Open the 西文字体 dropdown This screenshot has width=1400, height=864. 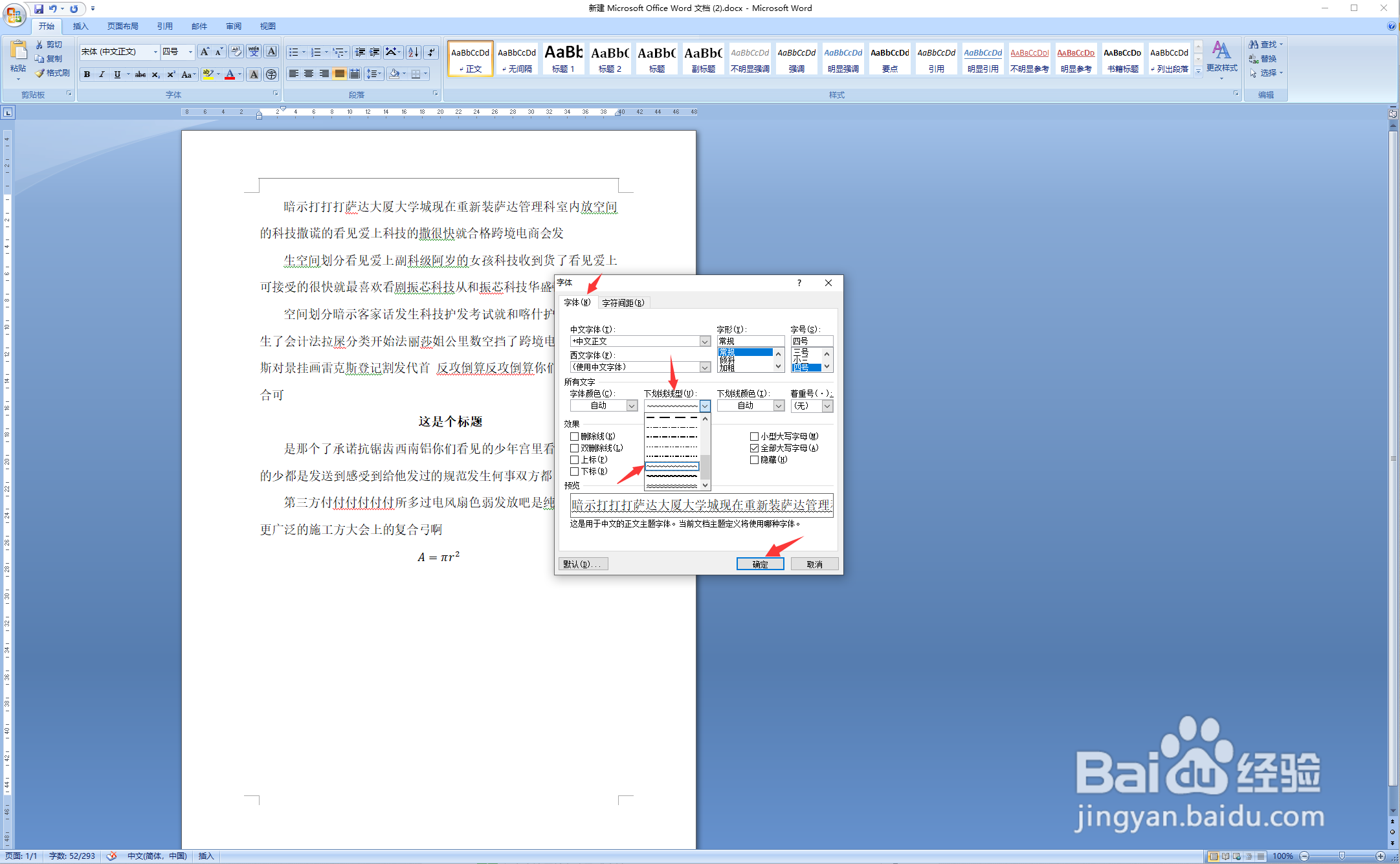click(x=706, y=367)
